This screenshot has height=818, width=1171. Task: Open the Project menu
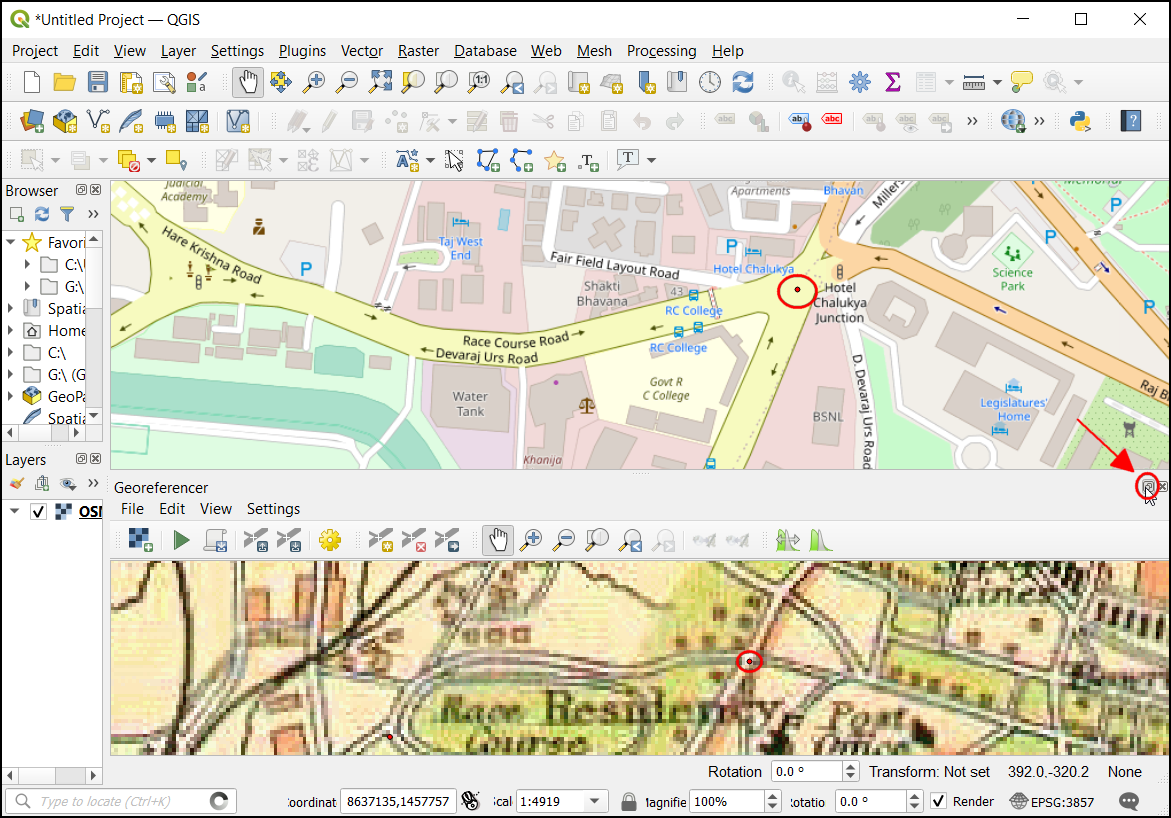click(x=34, y=51)
